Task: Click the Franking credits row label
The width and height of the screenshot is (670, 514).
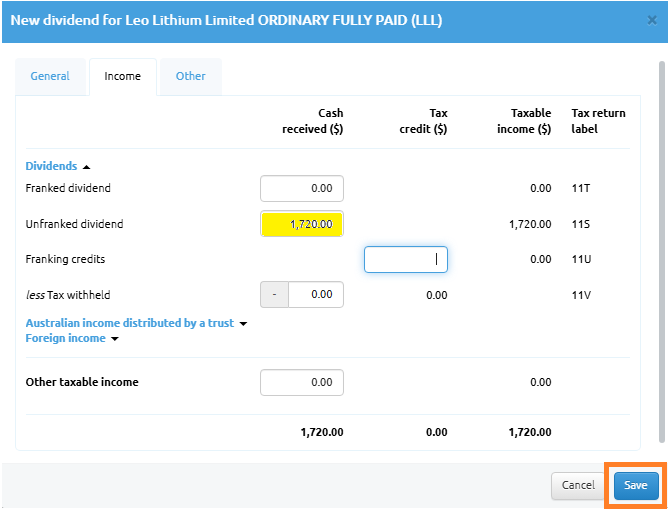Action: coord(65,259)
